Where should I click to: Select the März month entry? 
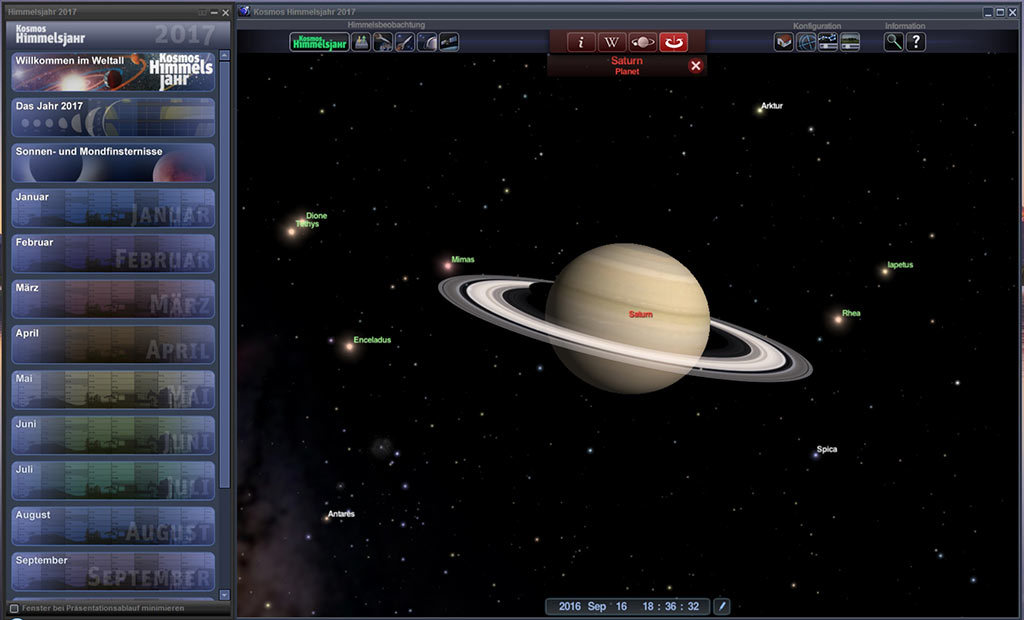(113, 299)
